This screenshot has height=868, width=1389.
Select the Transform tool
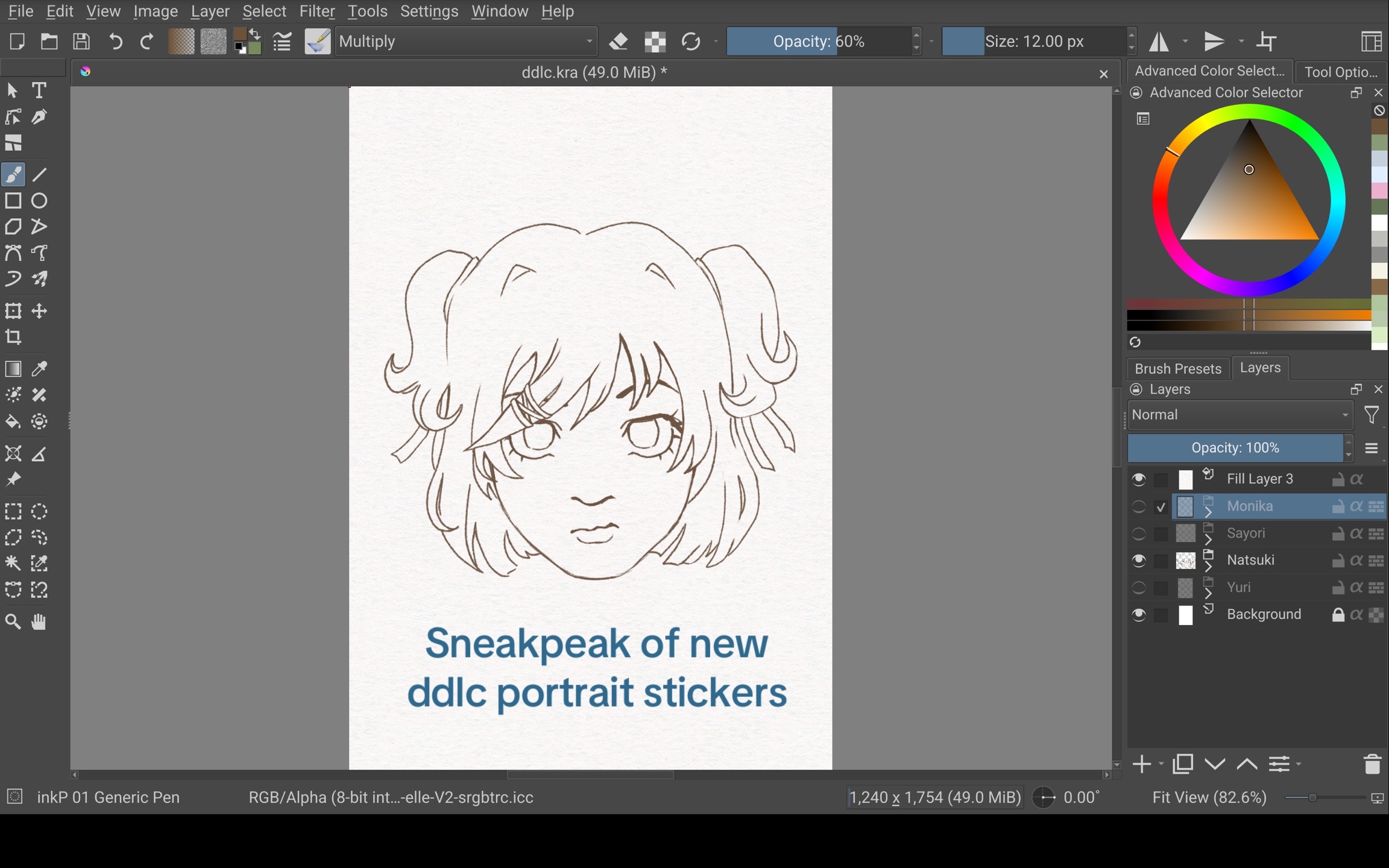click(13, 311)
